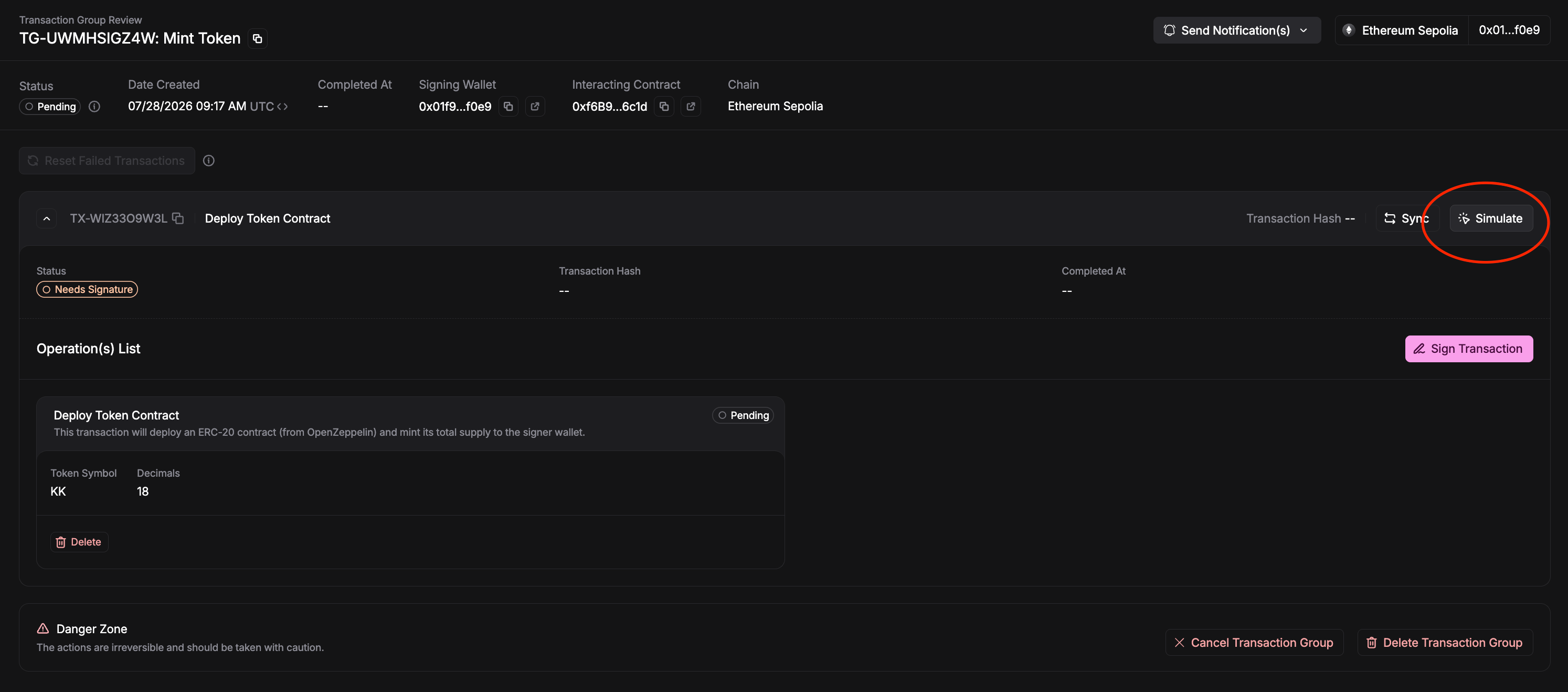Click the Sign Transaction button
This screenshot has width=1568, height=692.
(1468, 349)
